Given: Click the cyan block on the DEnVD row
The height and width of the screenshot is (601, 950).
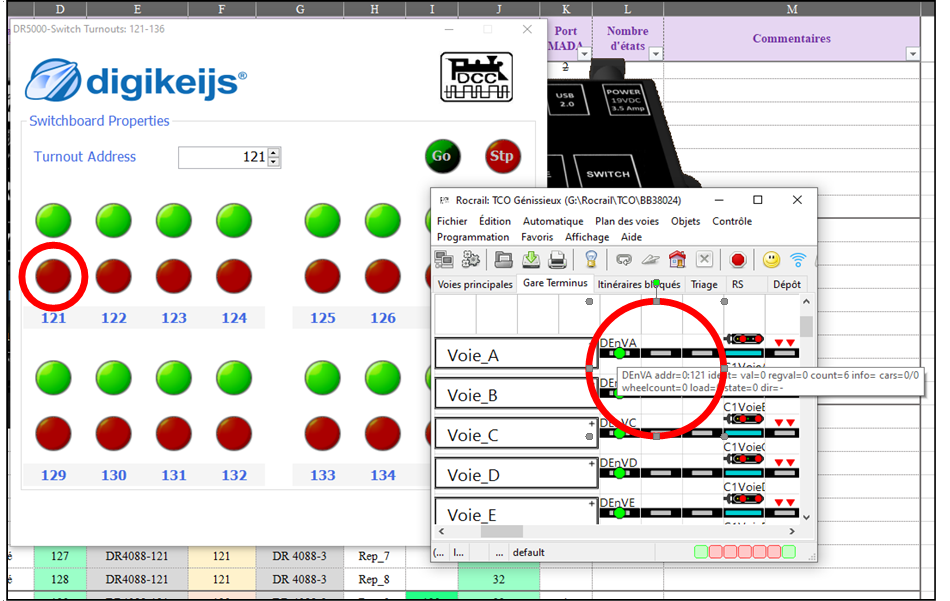Looking at the screenshot, I should (x=744, y=473).
